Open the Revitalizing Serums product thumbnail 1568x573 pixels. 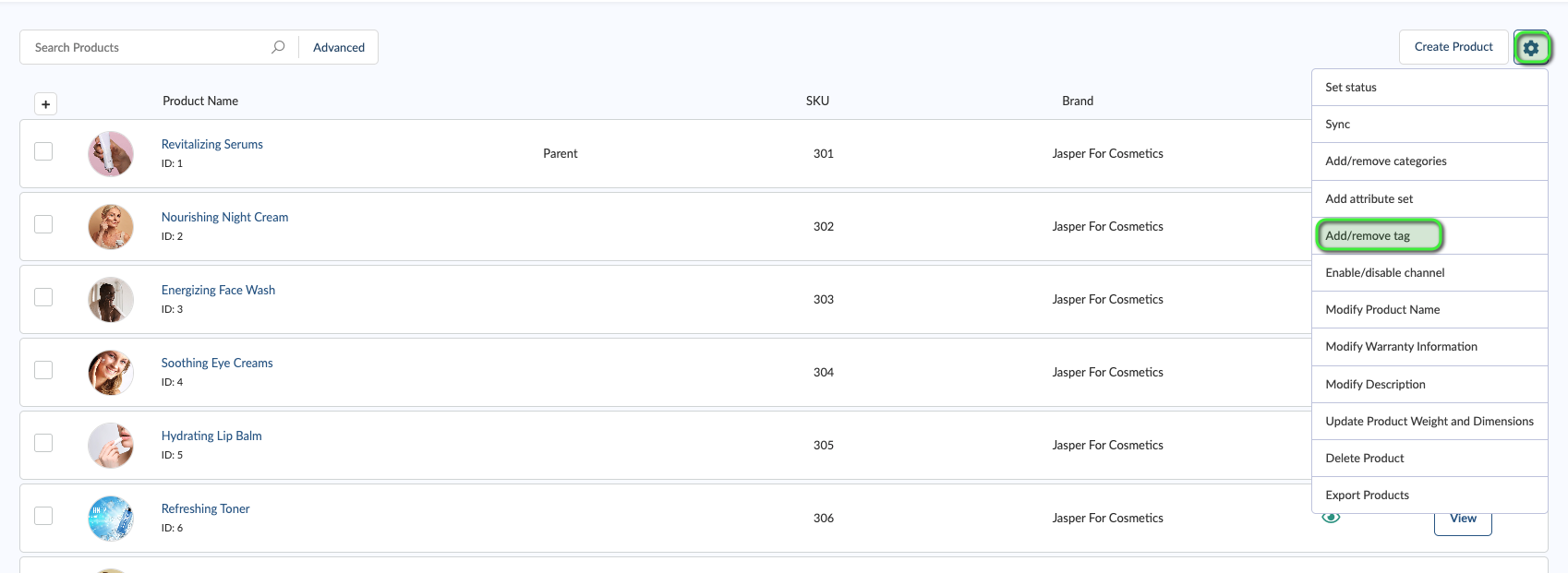click(x=110, y=153)
